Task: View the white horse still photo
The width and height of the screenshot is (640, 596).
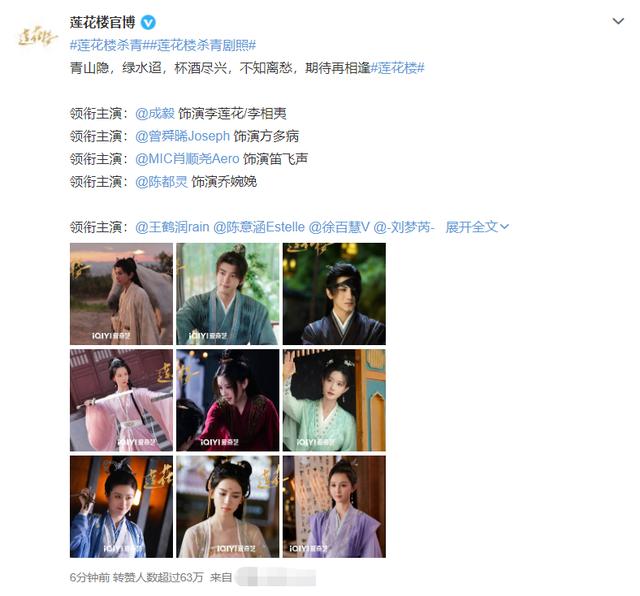Action: point(121,294)
